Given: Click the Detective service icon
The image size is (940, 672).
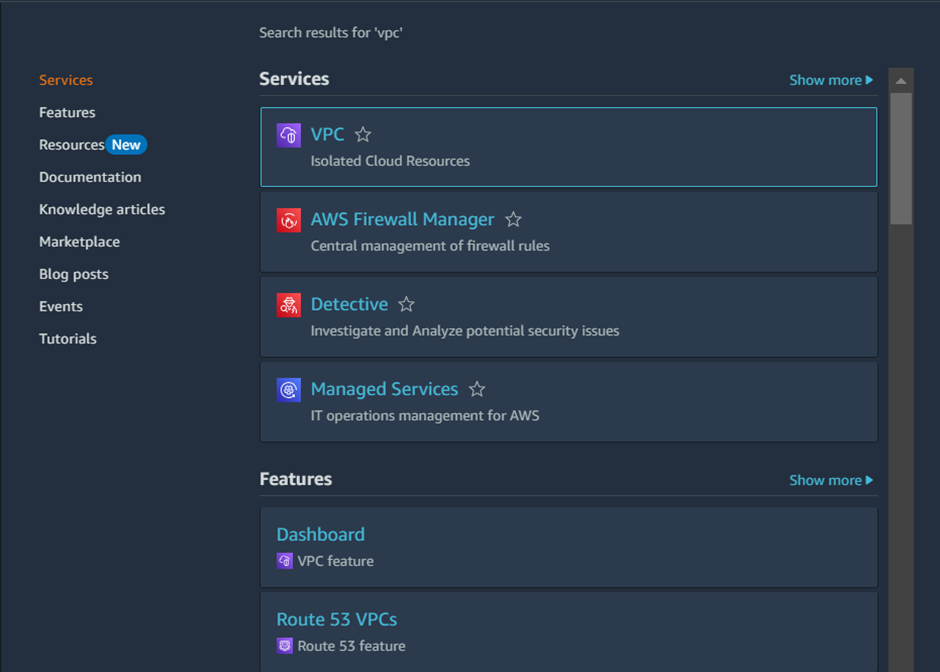Looking at the screenshot, I should pos(288,305).
